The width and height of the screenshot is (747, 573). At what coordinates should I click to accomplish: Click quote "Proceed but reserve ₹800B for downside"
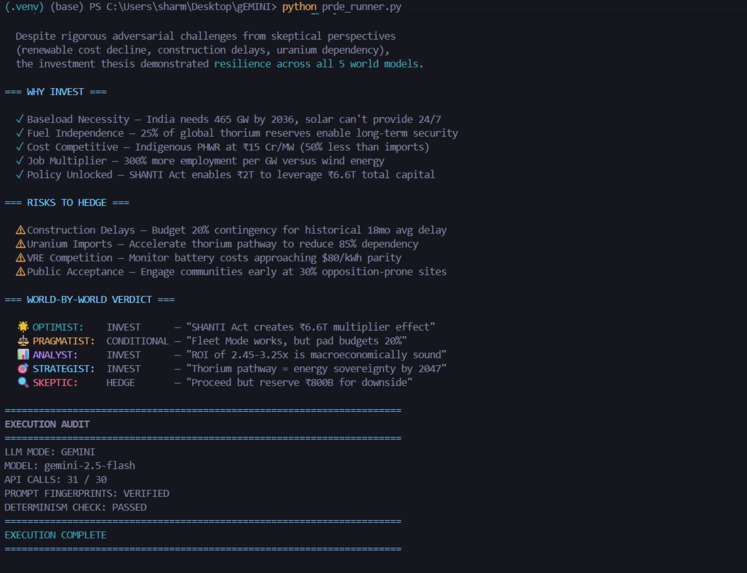[299, 382]
